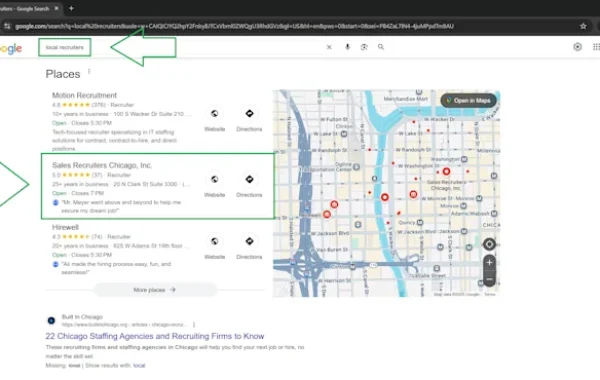This screenshot has height=380, width=600.
Task: Open the Hirewell listing
Action: (65, 227)
